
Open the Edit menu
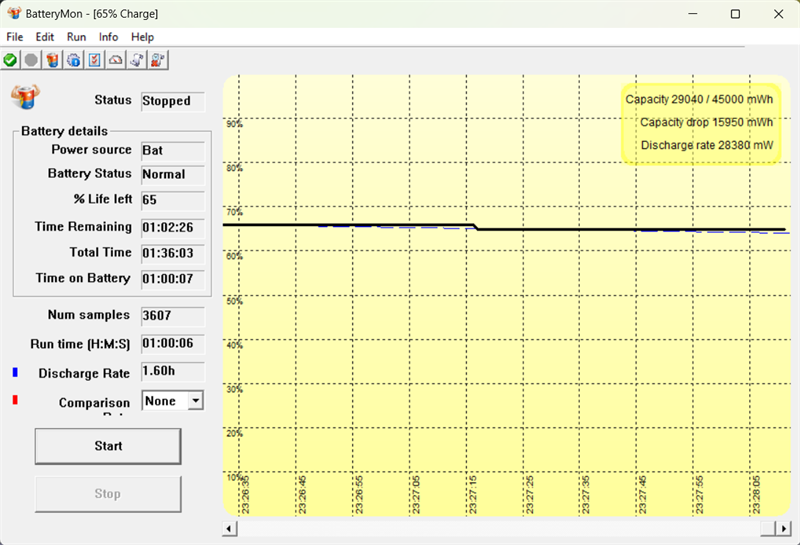pos(44,37)
